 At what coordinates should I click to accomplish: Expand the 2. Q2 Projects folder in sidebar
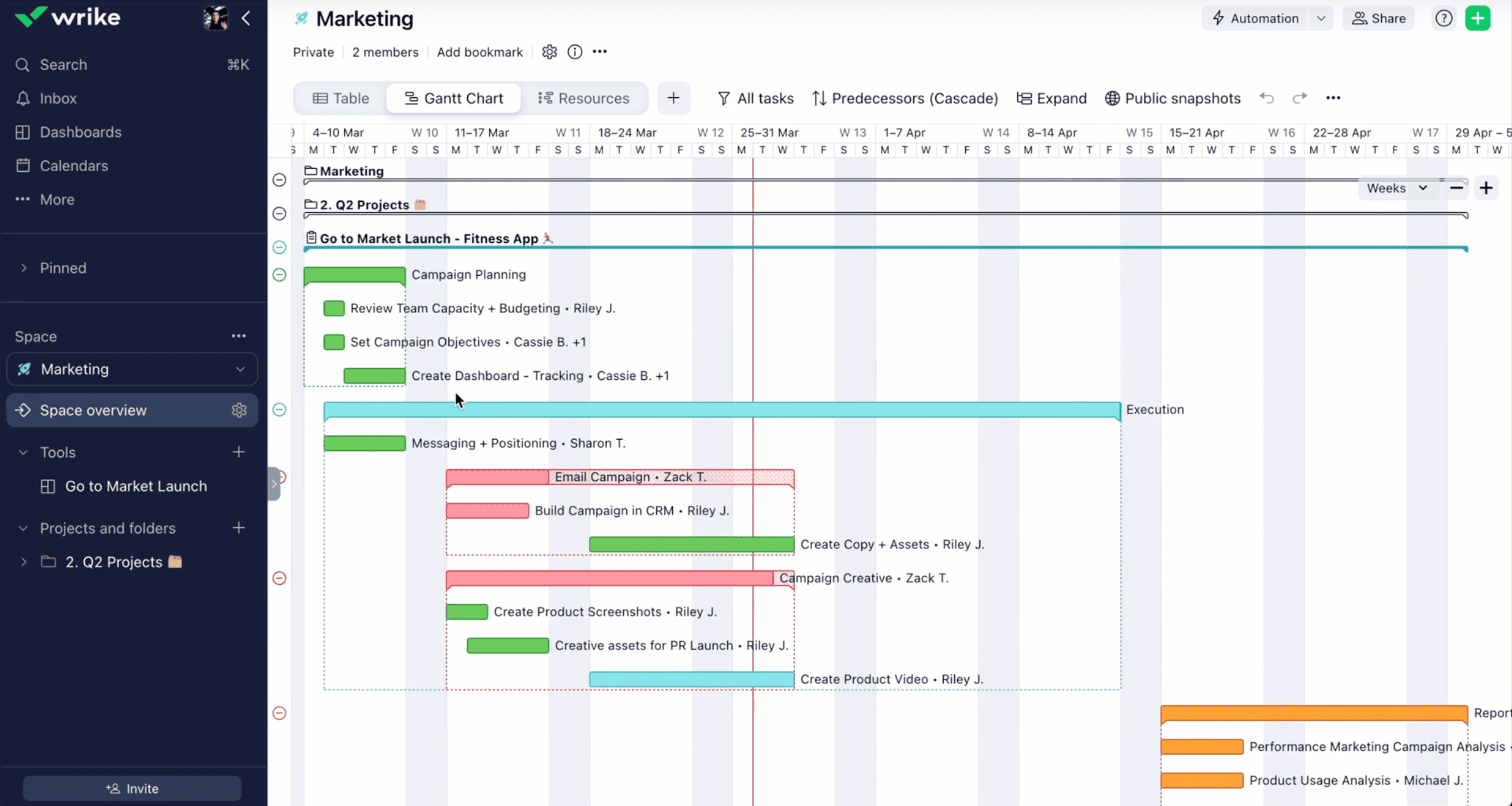click(x=23, y=562)
